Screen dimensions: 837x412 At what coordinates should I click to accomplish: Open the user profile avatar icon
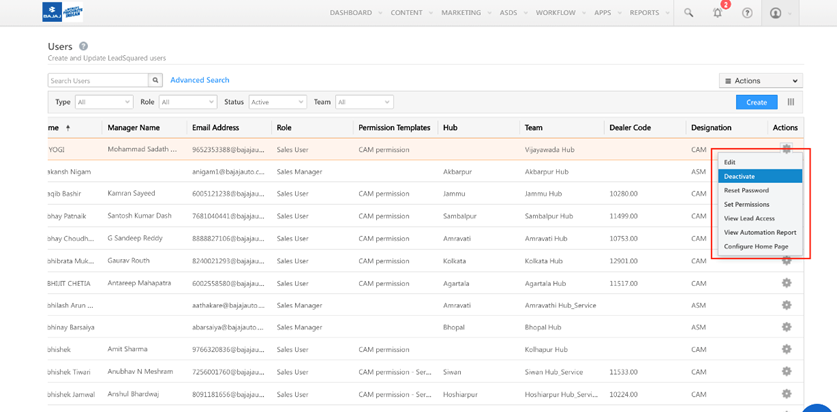(776, 13)
